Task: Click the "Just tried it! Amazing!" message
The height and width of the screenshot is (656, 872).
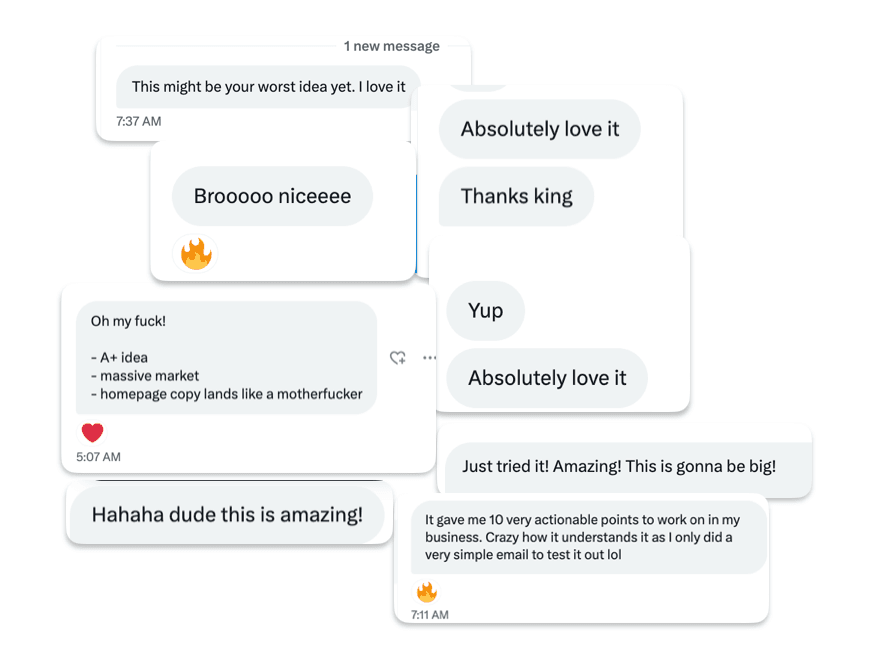Action: click(618, 466)
